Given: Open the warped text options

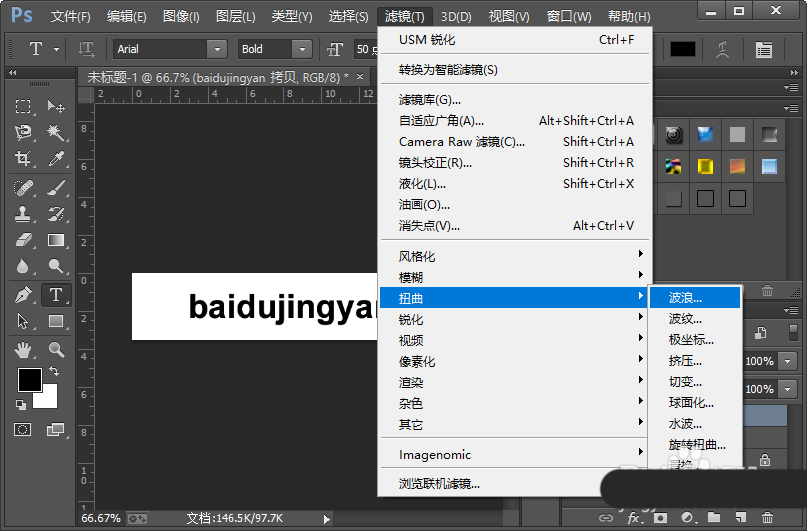Looking at the screenshot, I should pos(723,49).
